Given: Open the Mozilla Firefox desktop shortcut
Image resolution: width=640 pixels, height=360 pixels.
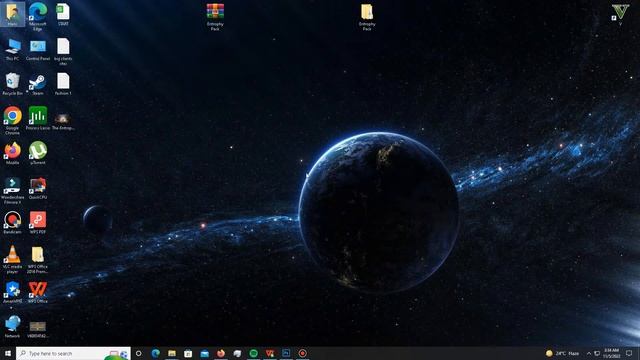Looking at the screenshot, I should (12, 153).
